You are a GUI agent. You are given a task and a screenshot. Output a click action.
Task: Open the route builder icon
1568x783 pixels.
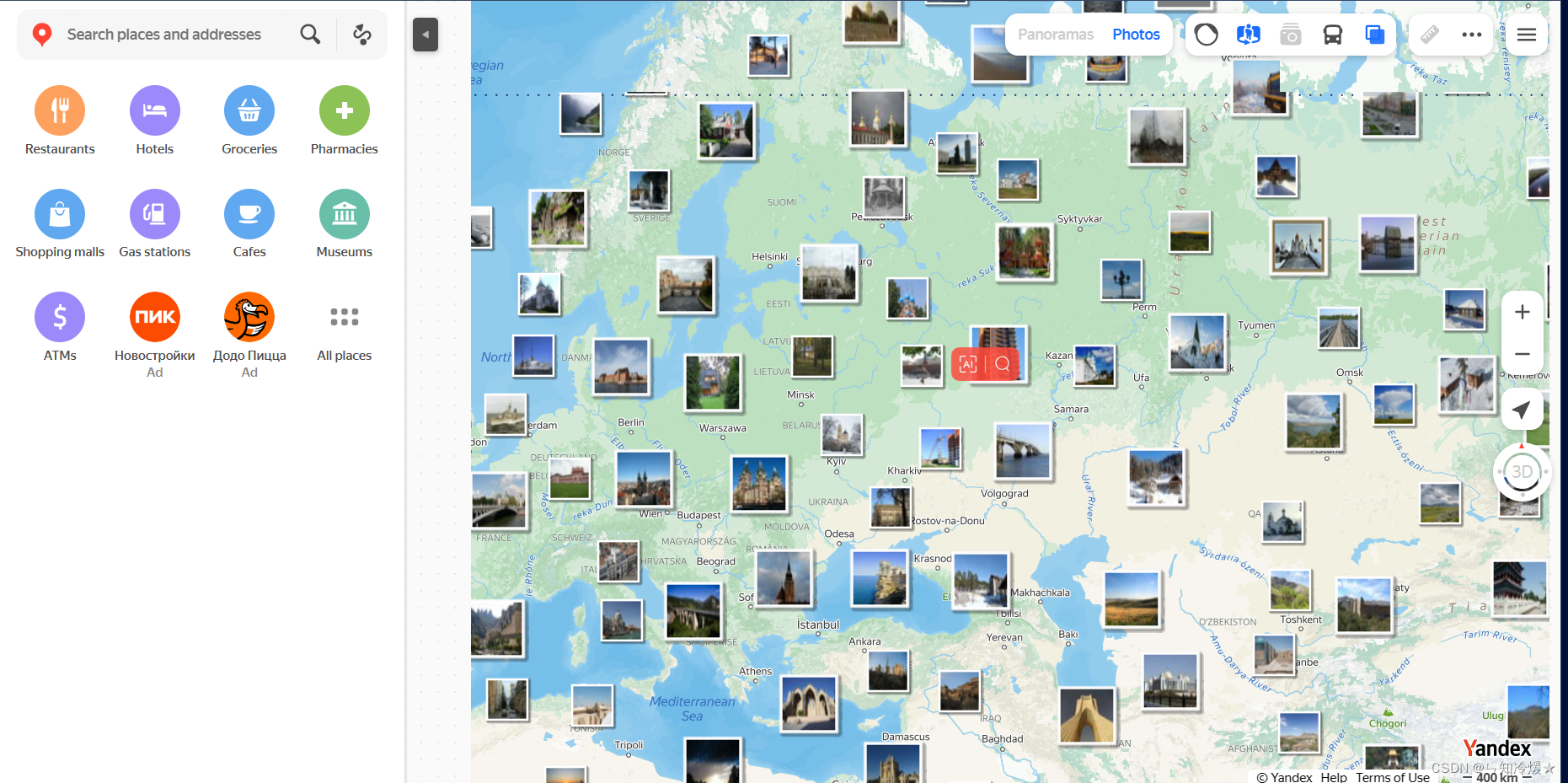pyautogui.click(x=362, y=35)
